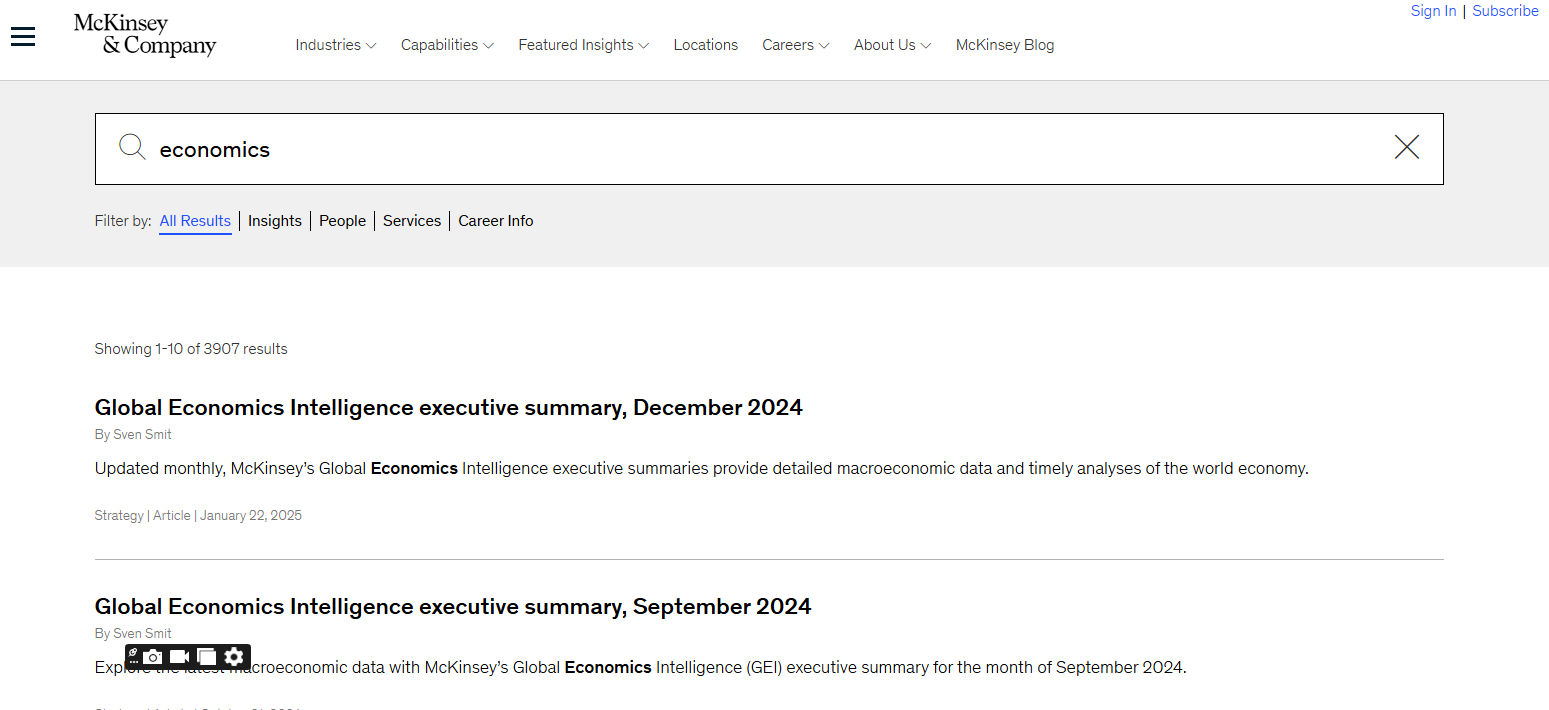The image size is (1549, 710).
Task: Click the magnifying glass search icon
Action: point(132,148)
